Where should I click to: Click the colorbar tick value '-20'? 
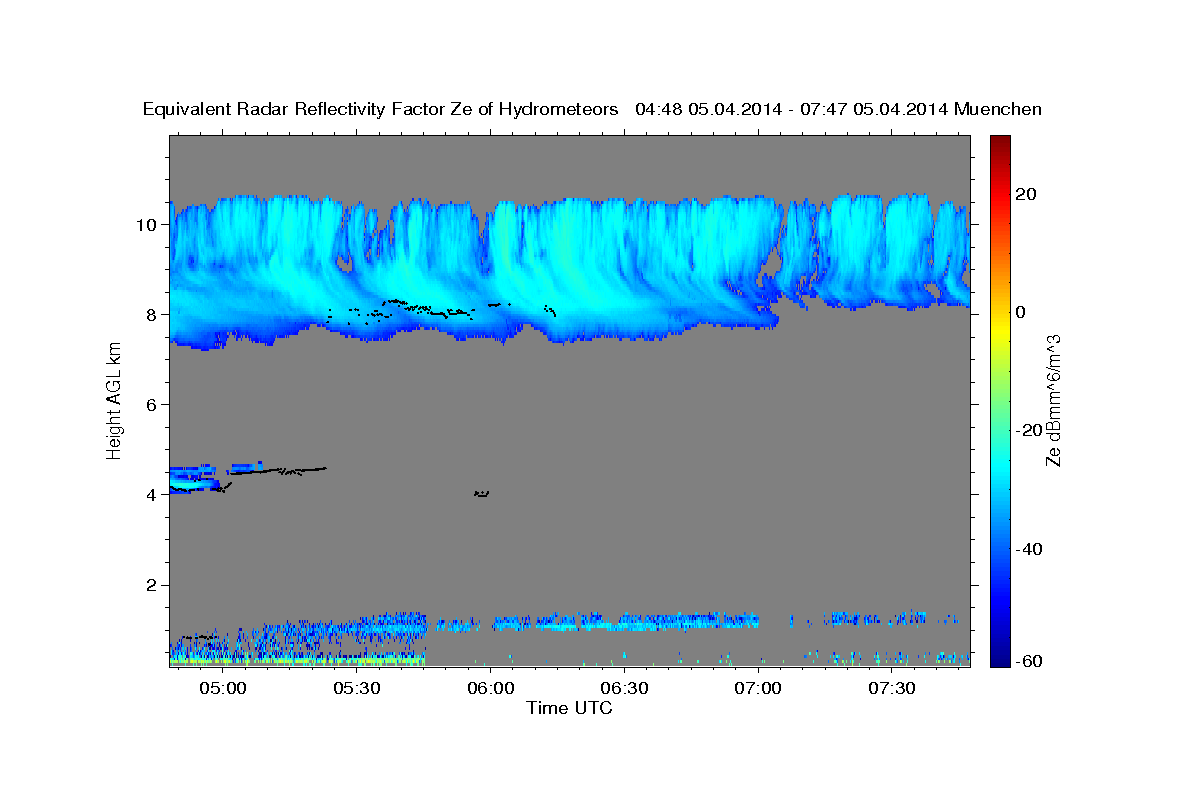click(x=1030, y=430)
